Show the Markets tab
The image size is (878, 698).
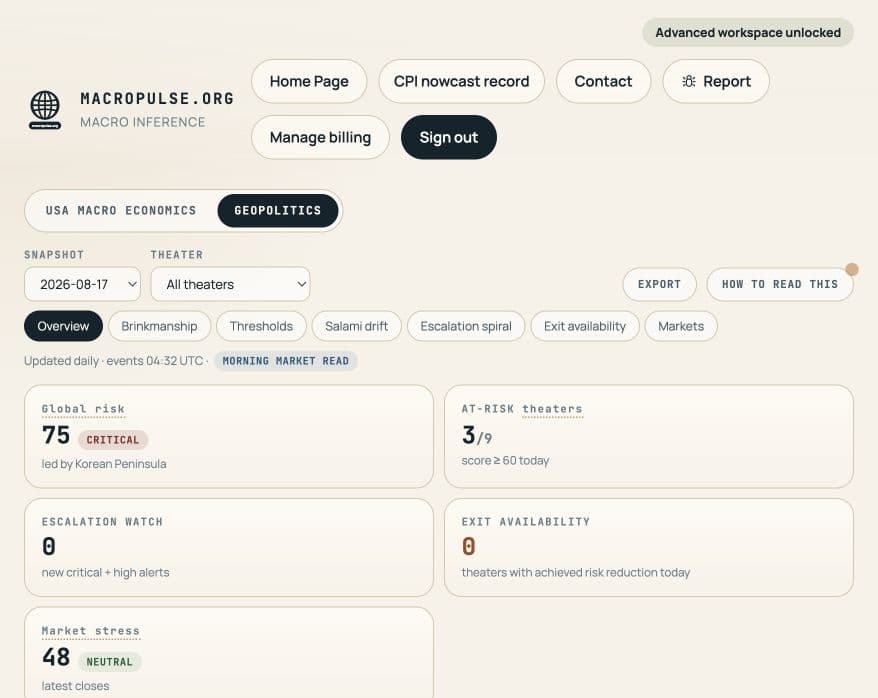click(681, 326)
